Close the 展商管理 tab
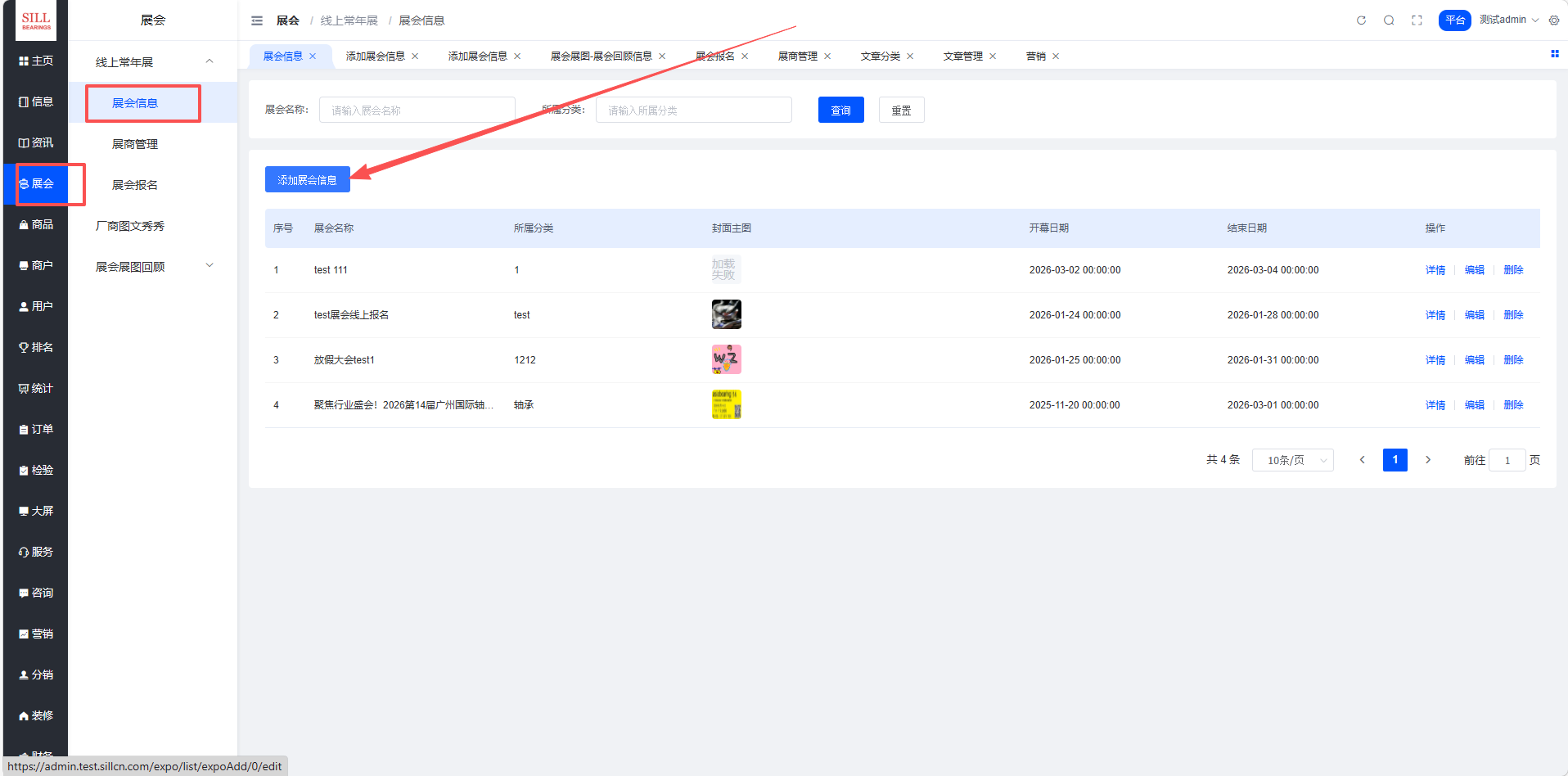This screenshot has height=776, width=1568. (827, 56)
